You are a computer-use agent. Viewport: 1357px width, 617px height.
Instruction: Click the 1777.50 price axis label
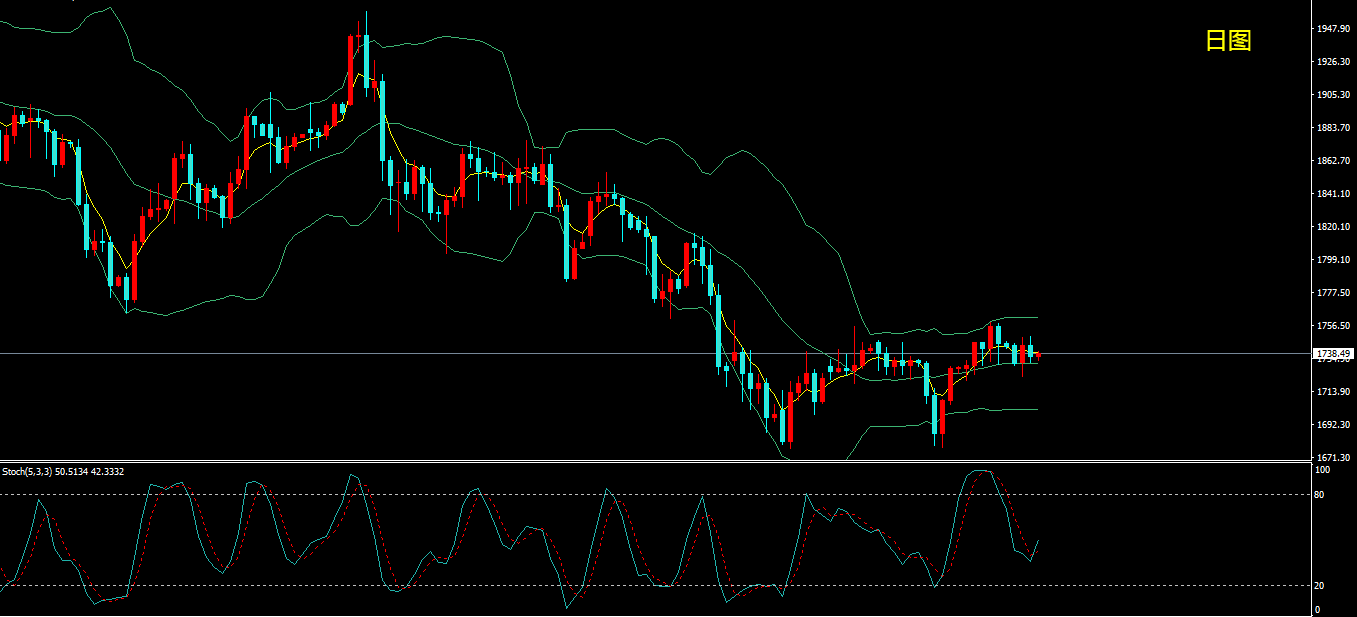(x=1334, y=293)
